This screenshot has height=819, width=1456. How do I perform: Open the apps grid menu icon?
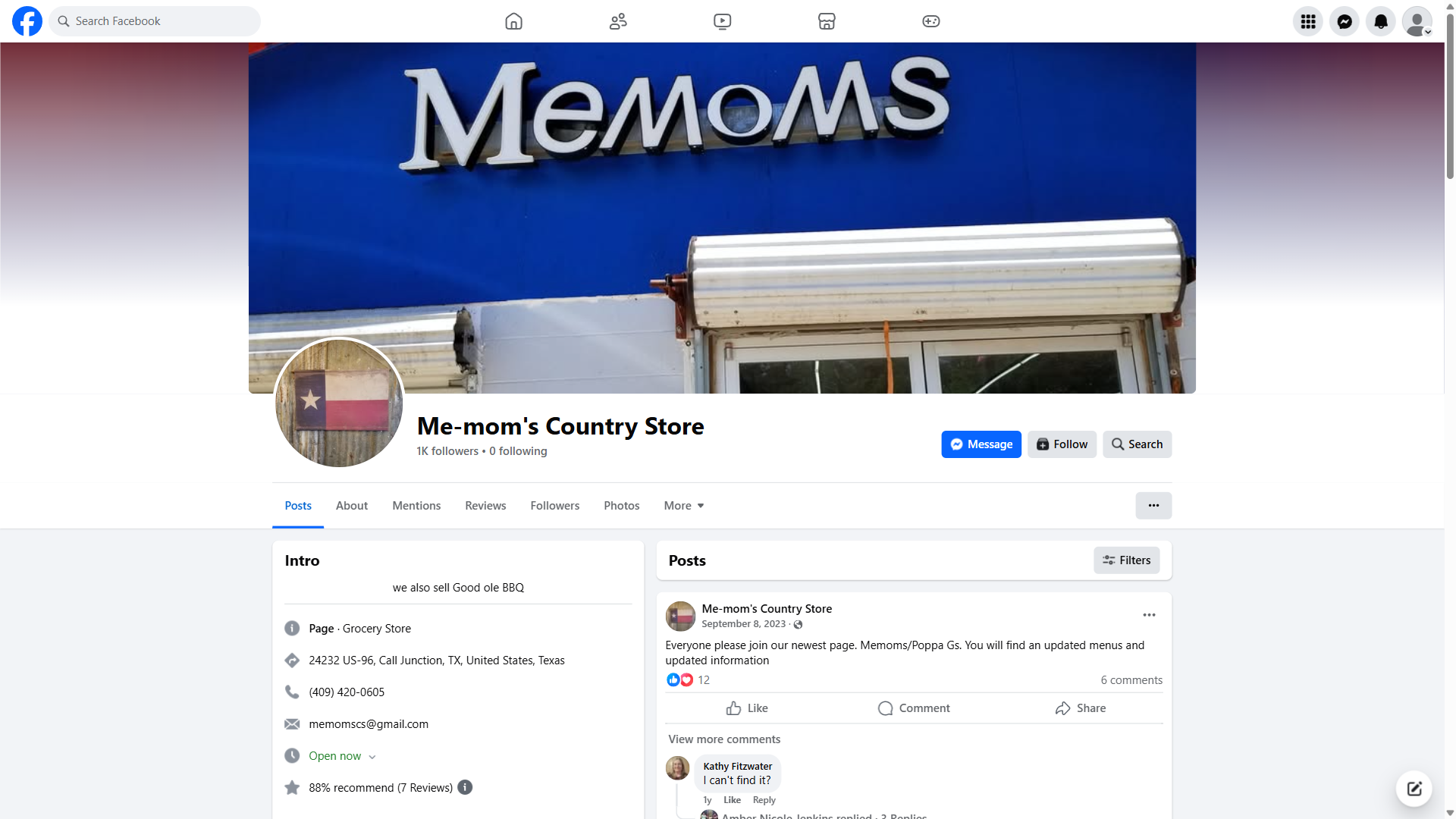point(1307,21)
